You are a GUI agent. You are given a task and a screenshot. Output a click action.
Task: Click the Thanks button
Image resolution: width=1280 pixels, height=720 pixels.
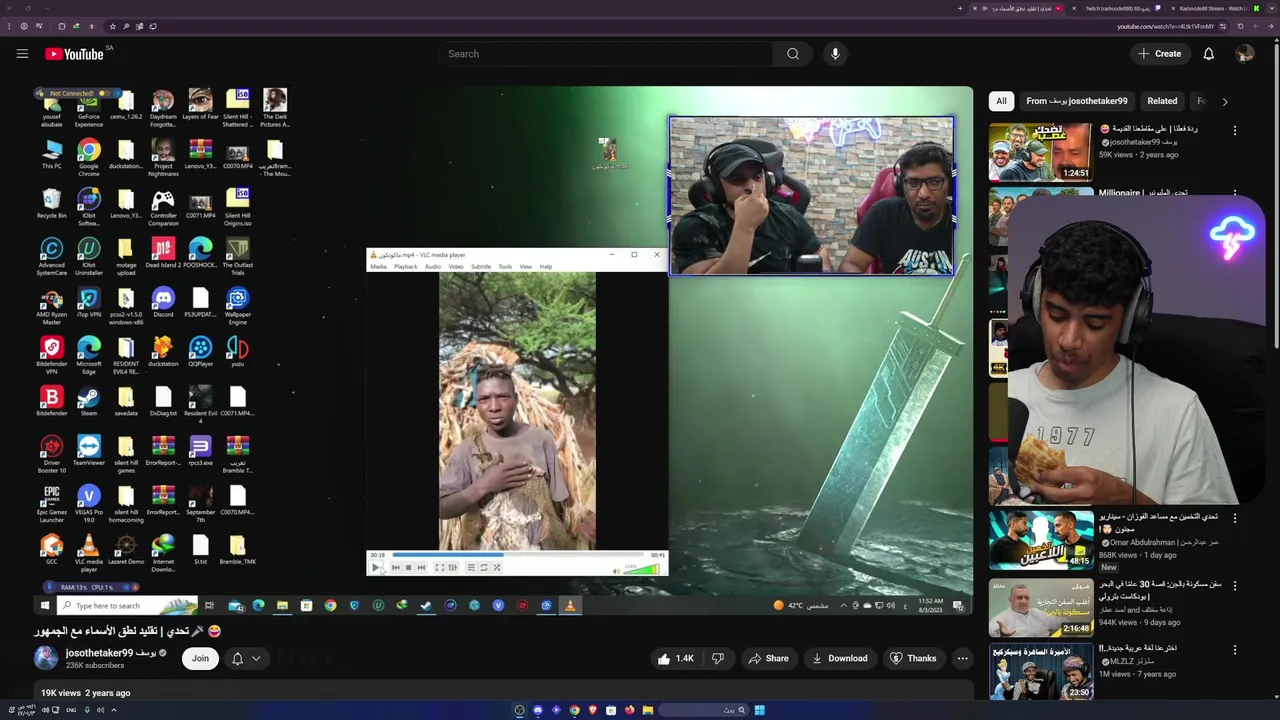[913, 658]
